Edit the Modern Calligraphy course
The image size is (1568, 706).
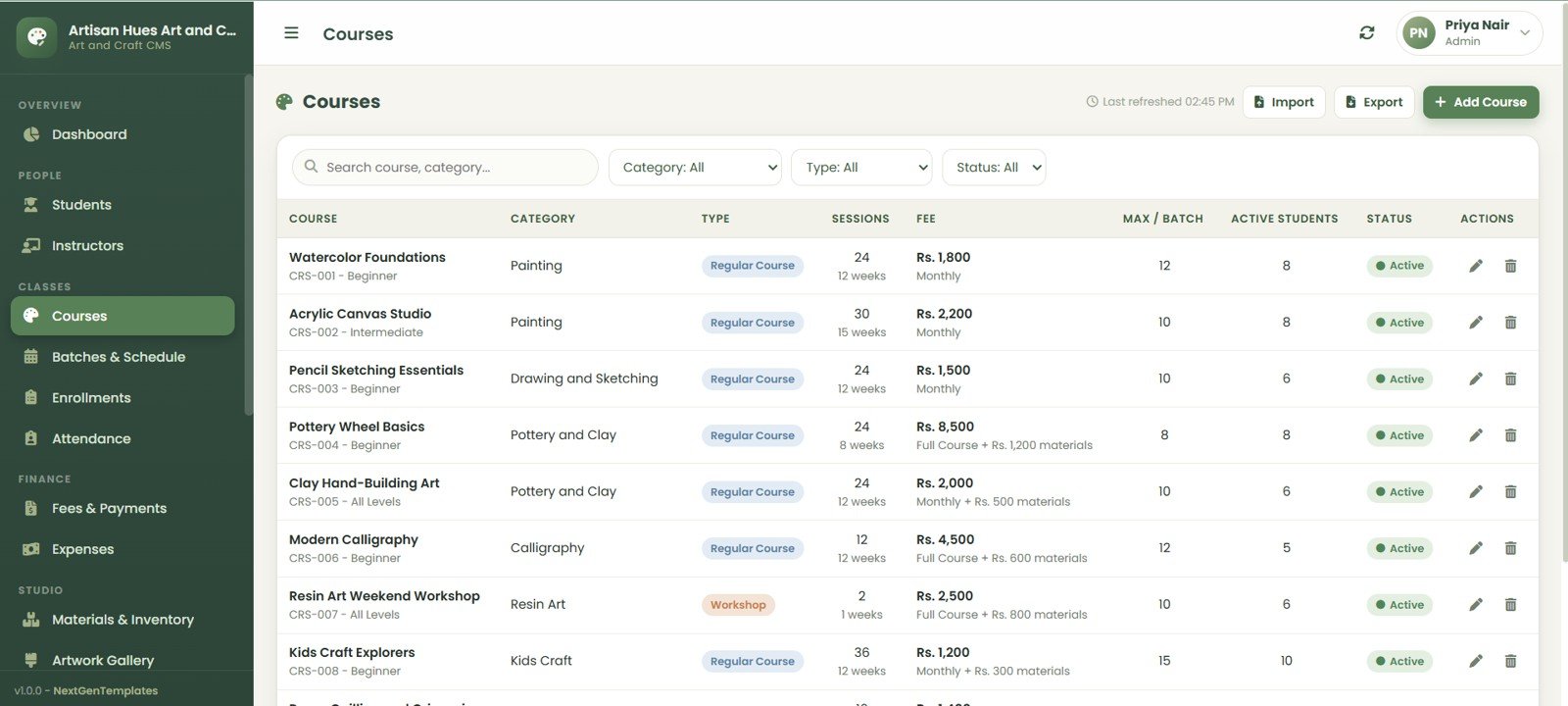1476,548
